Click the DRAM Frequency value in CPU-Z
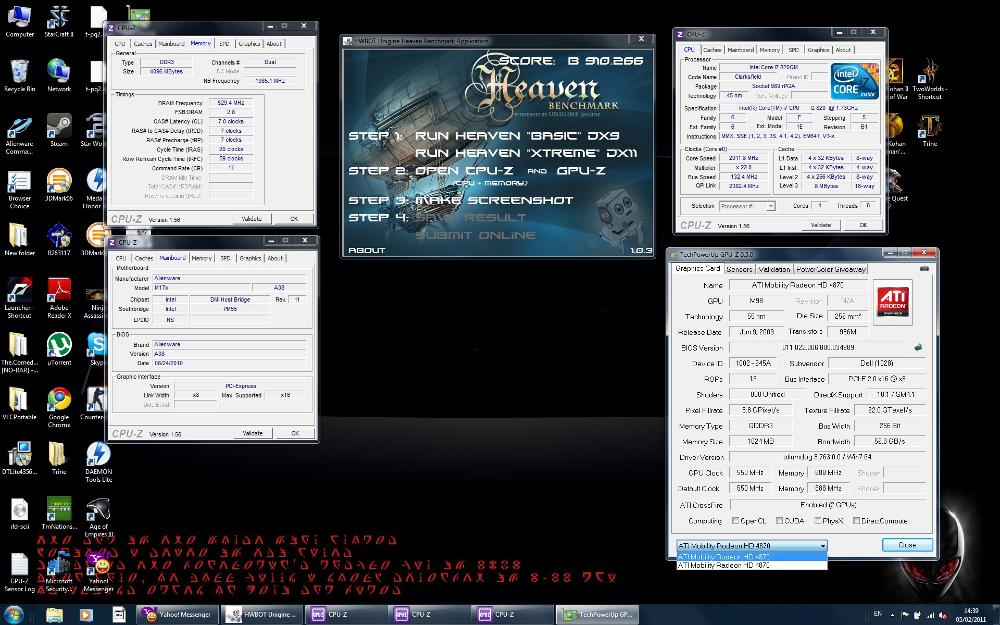The height and width of the screenshot is (625, 1000). coord(232,102)
